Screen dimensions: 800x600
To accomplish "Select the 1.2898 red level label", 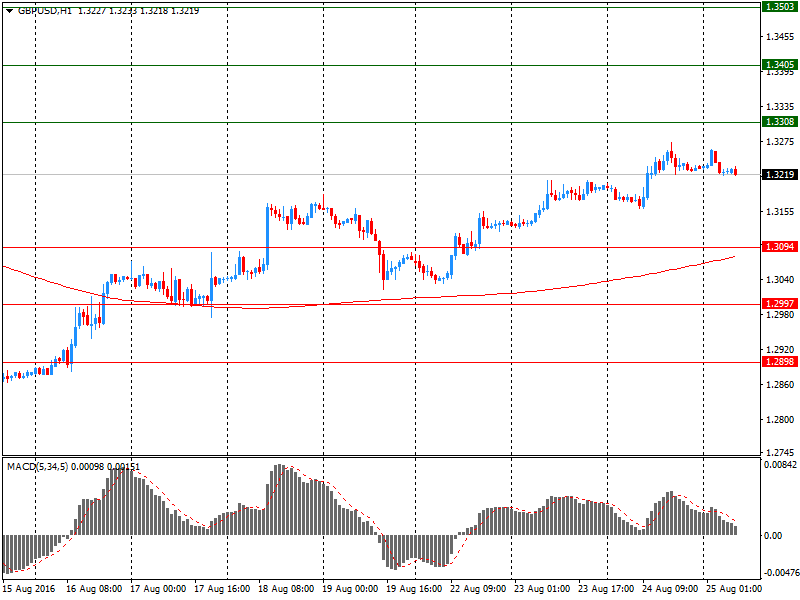I will click(779, 362).
